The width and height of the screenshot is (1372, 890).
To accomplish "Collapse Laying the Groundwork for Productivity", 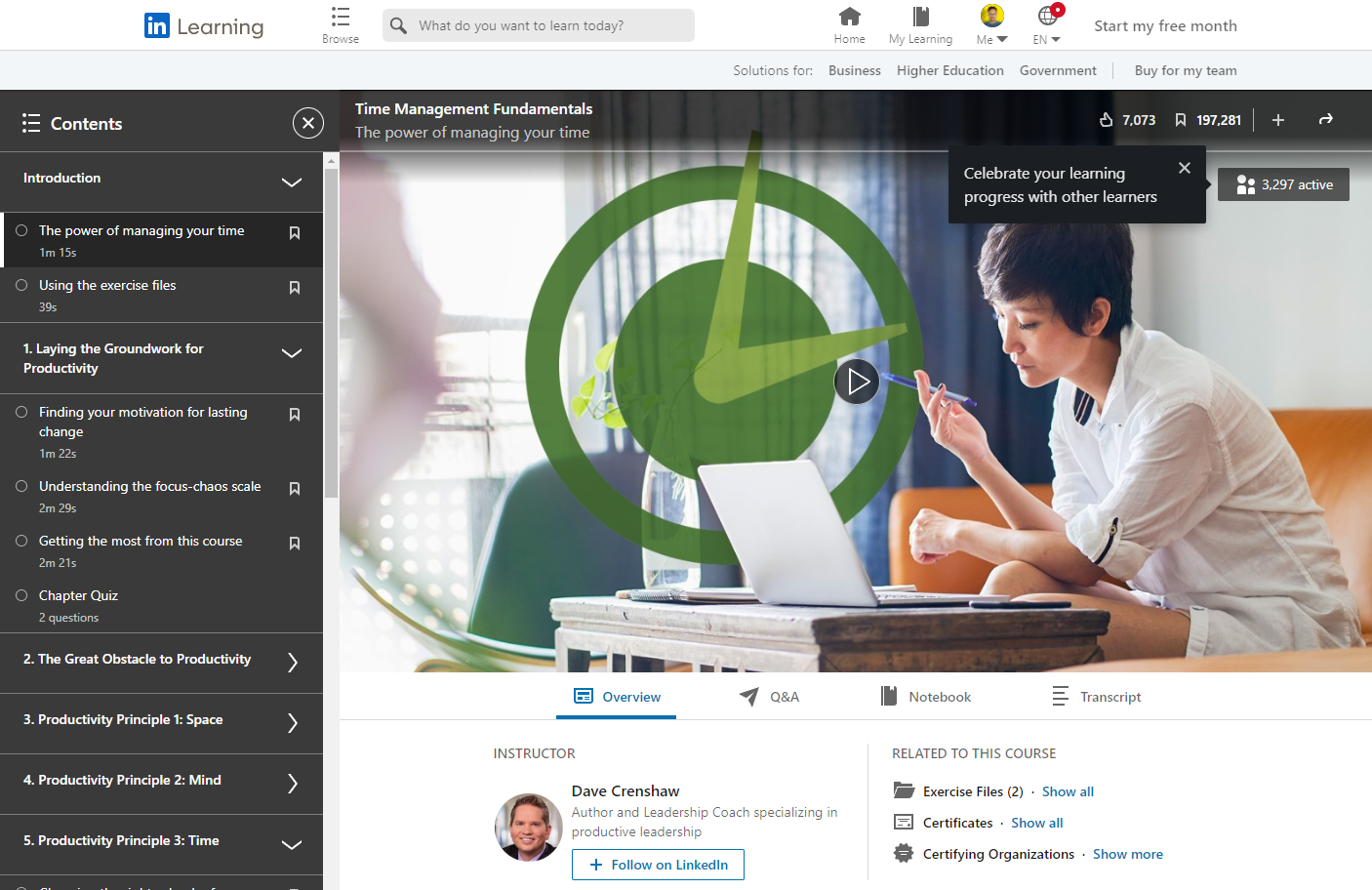I will (292, 353).
